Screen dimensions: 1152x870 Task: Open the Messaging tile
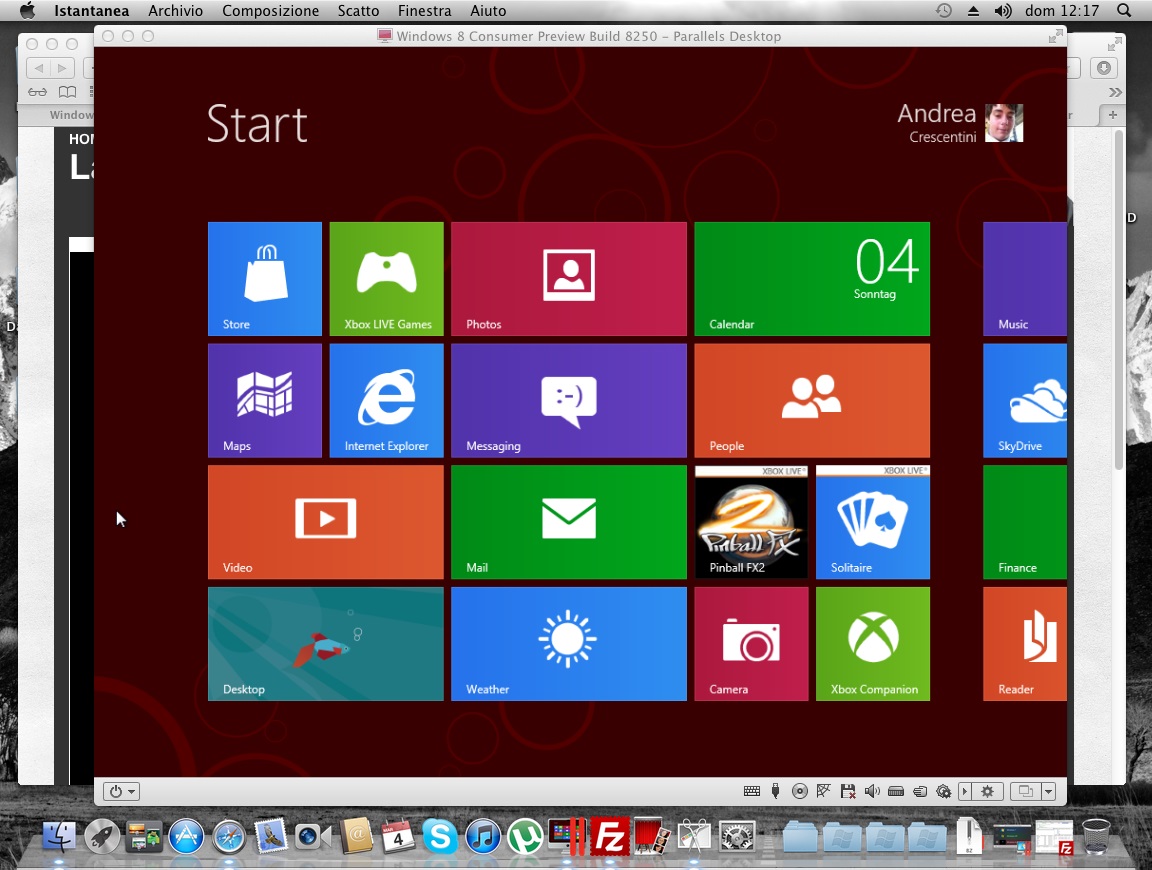569,400
